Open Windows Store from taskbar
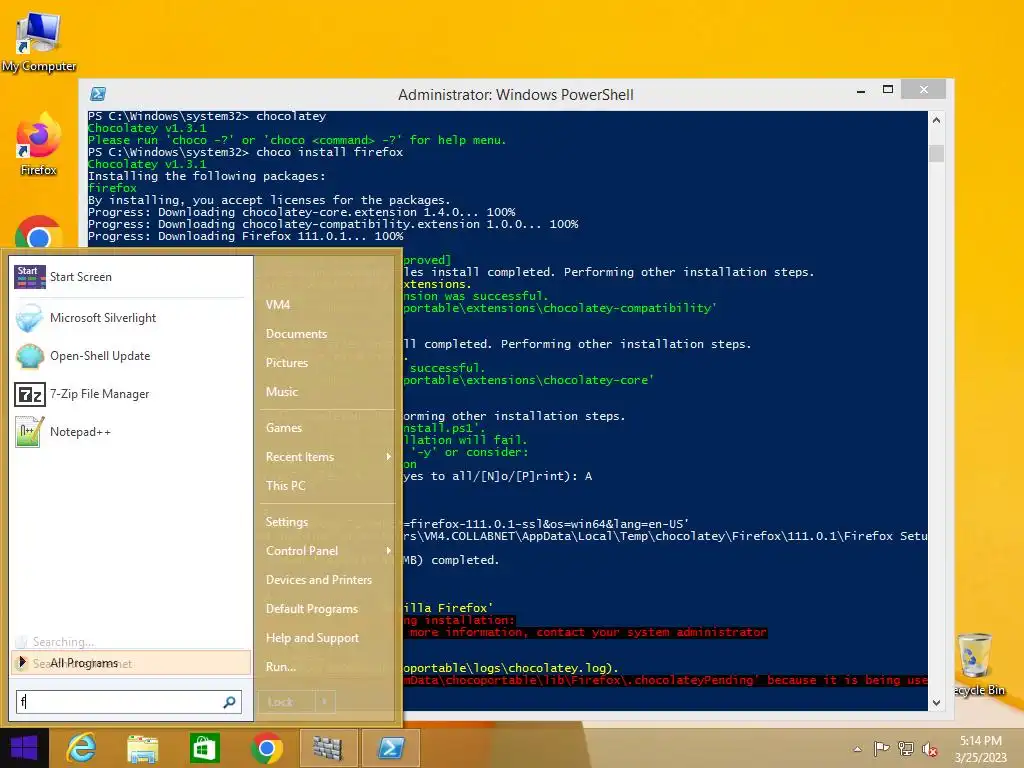The image size is (1024, 768). pyautogui.click(x=204, y=748)
